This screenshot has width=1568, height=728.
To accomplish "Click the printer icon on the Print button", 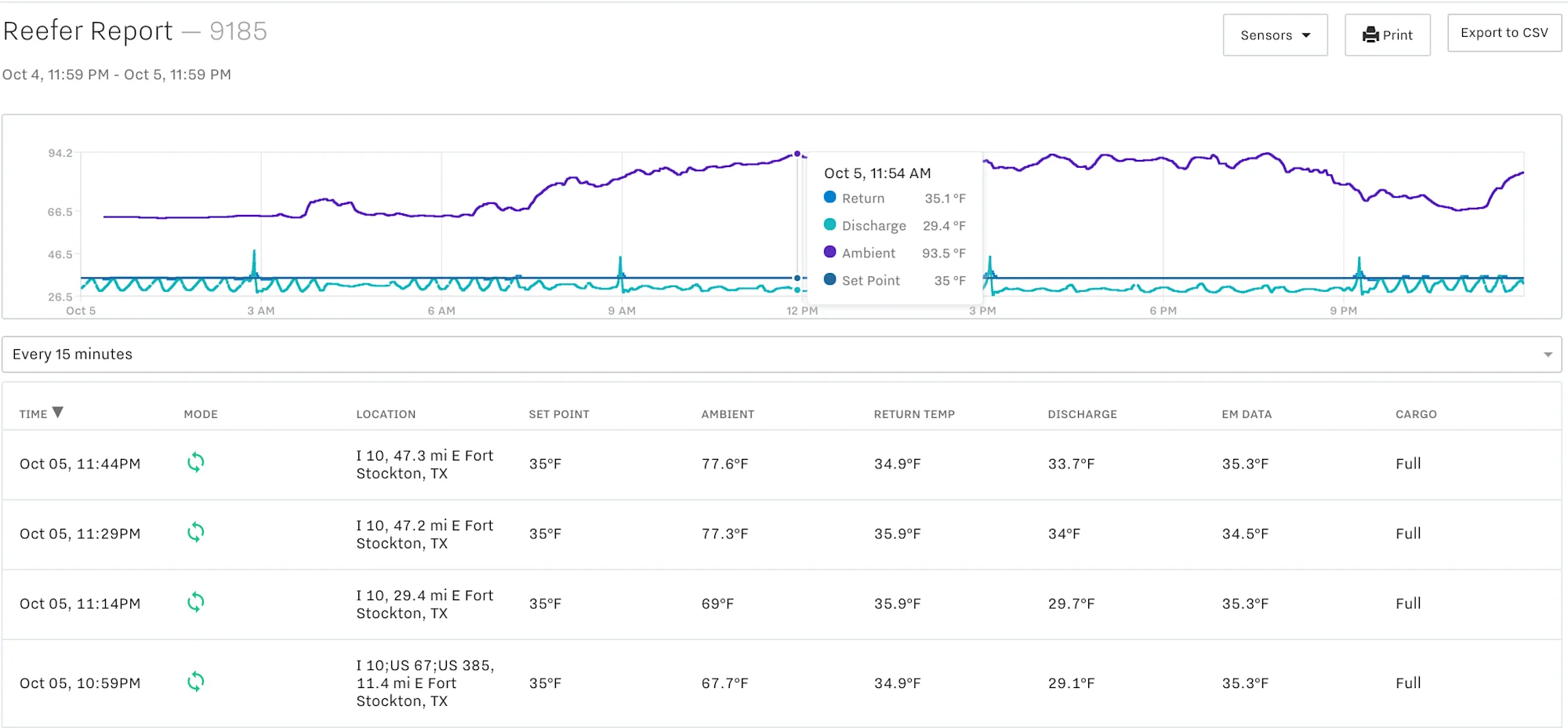I will (1370, 35).
